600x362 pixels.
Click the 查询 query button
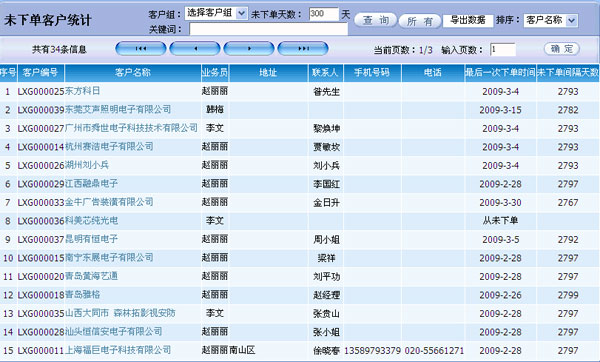coord(376,20)
